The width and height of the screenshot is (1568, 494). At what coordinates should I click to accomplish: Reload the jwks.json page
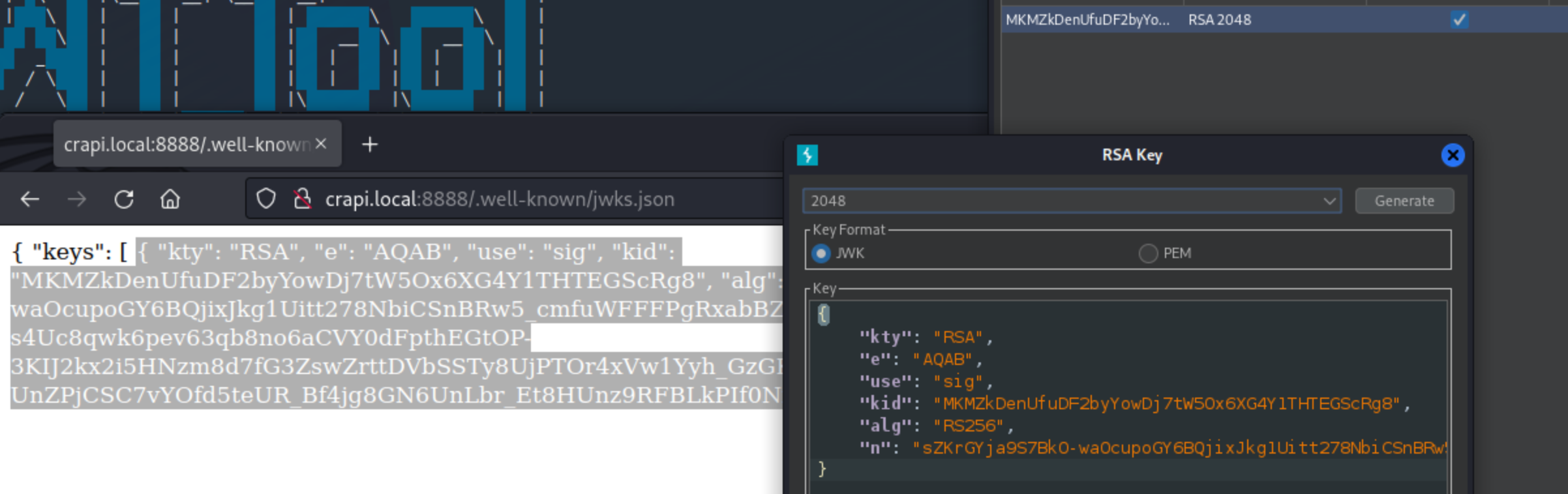[x=124, y=199]
